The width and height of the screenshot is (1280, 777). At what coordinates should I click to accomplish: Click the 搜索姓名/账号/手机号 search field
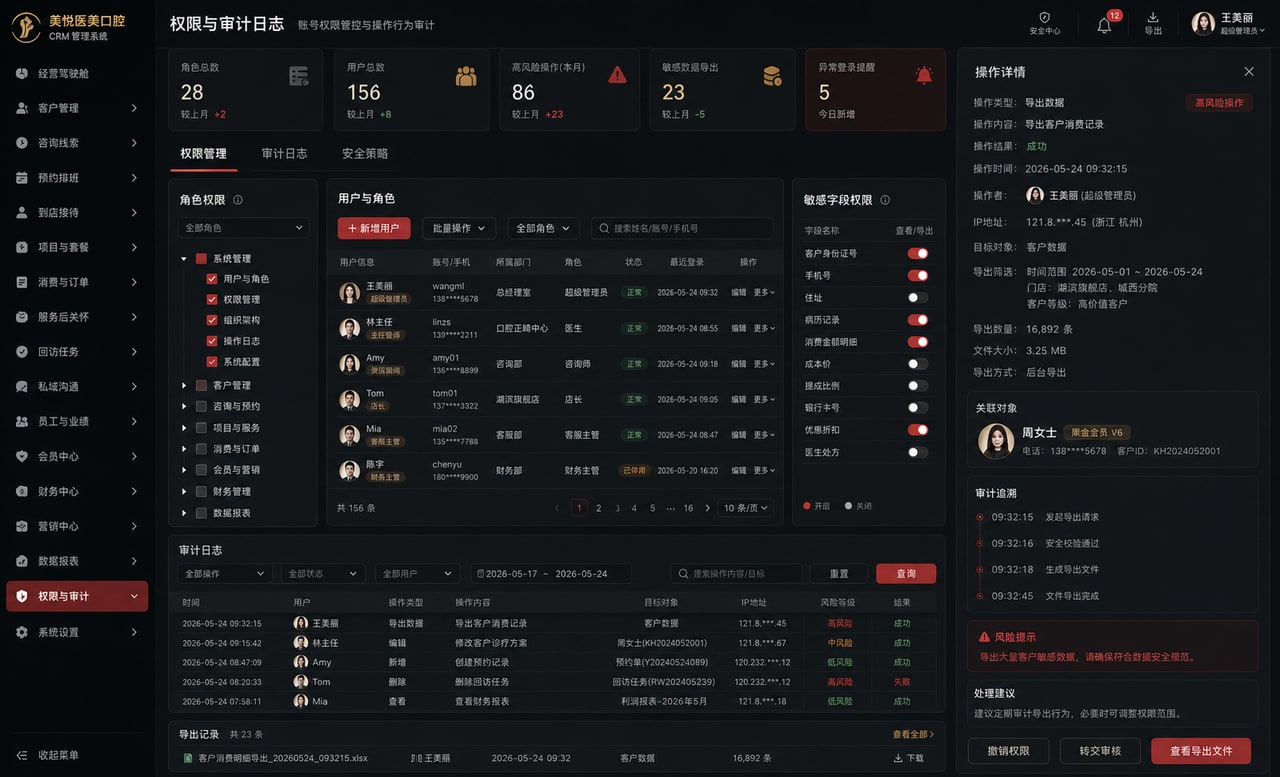tap(682, 228)
